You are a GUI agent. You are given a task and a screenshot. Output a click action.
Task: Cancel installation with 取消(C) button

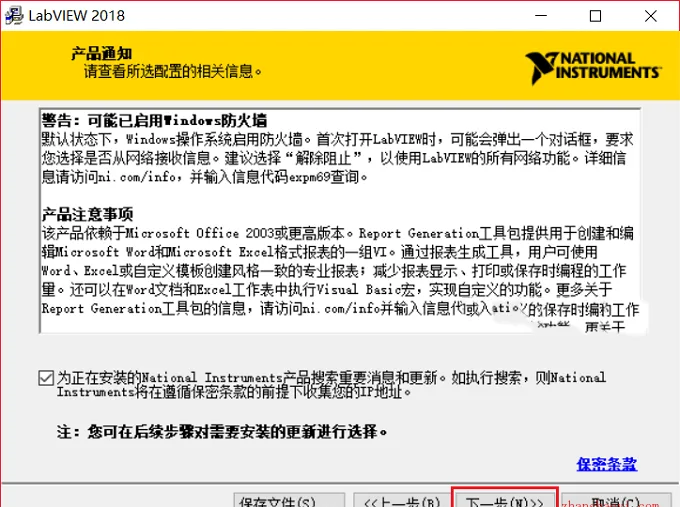tap(616, 500)
